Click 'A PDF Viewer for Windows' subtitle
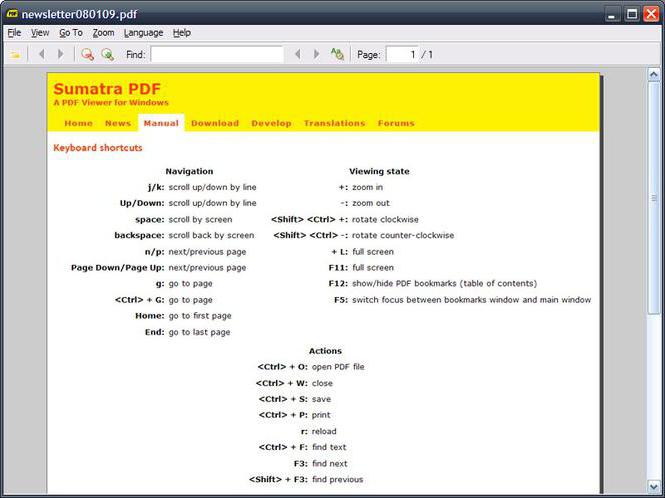Screen dimensions: 665x498 [111, 103]
